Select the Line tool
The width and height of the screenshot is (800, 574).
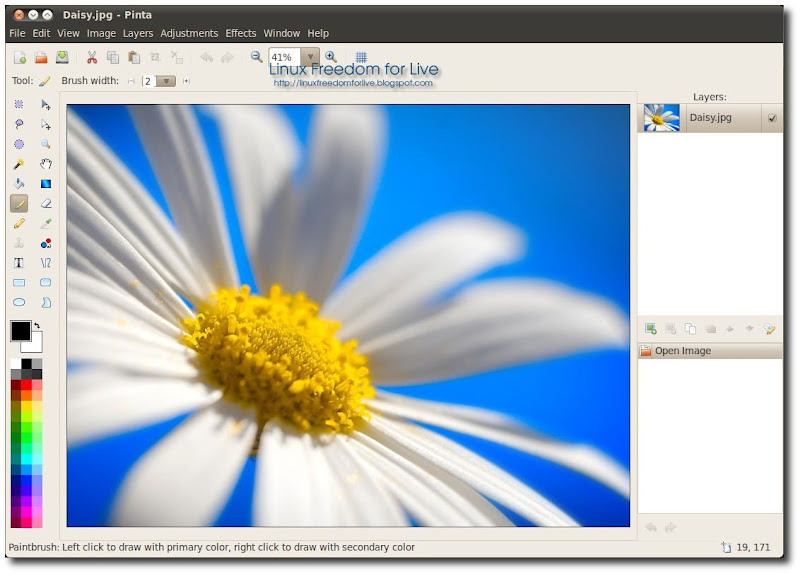click(x=45, y=263)
